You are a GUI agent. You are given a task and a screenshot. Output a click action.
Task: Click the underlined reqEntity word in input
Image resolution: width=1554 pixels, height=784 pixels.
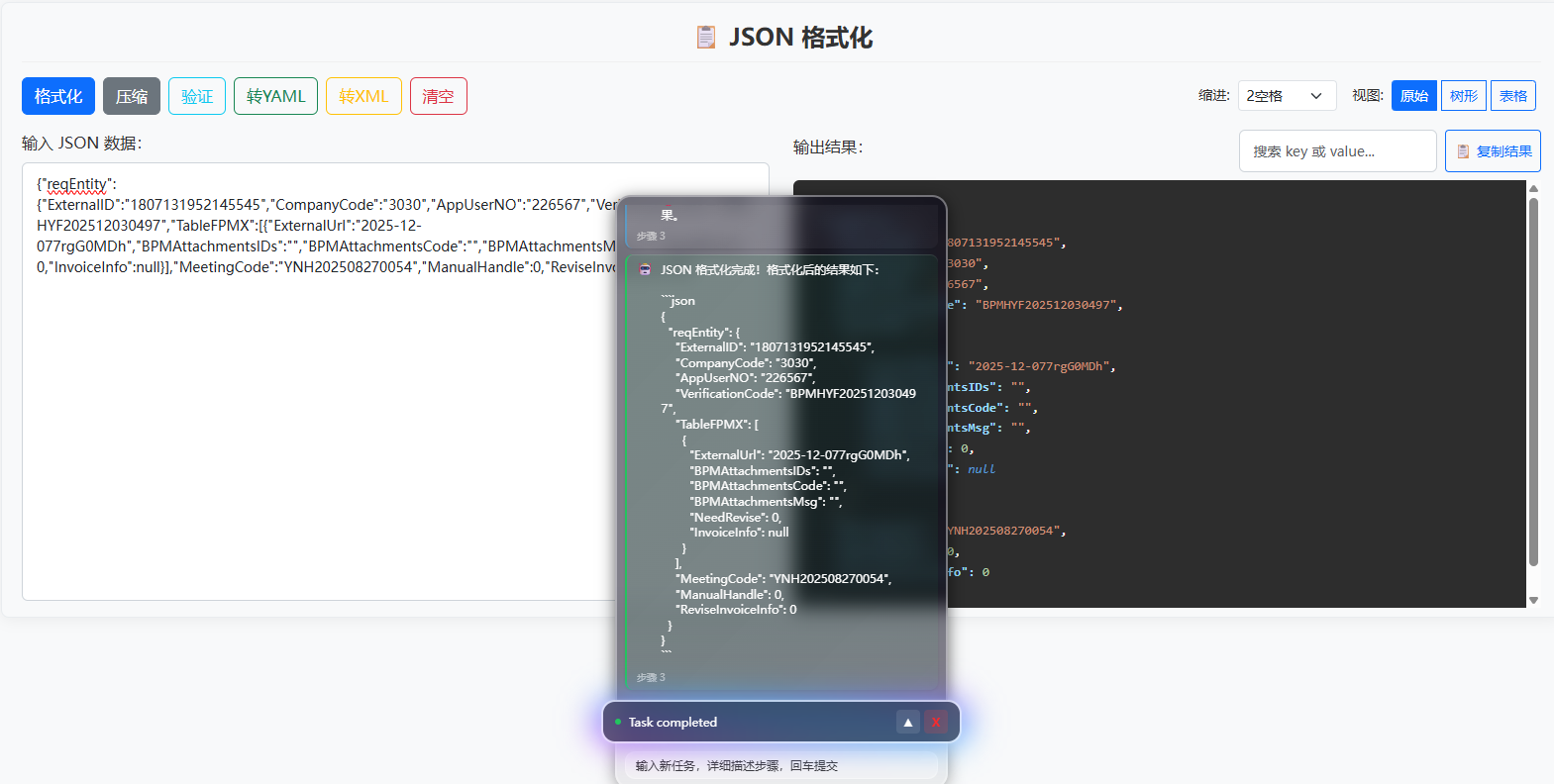(76, 184)
